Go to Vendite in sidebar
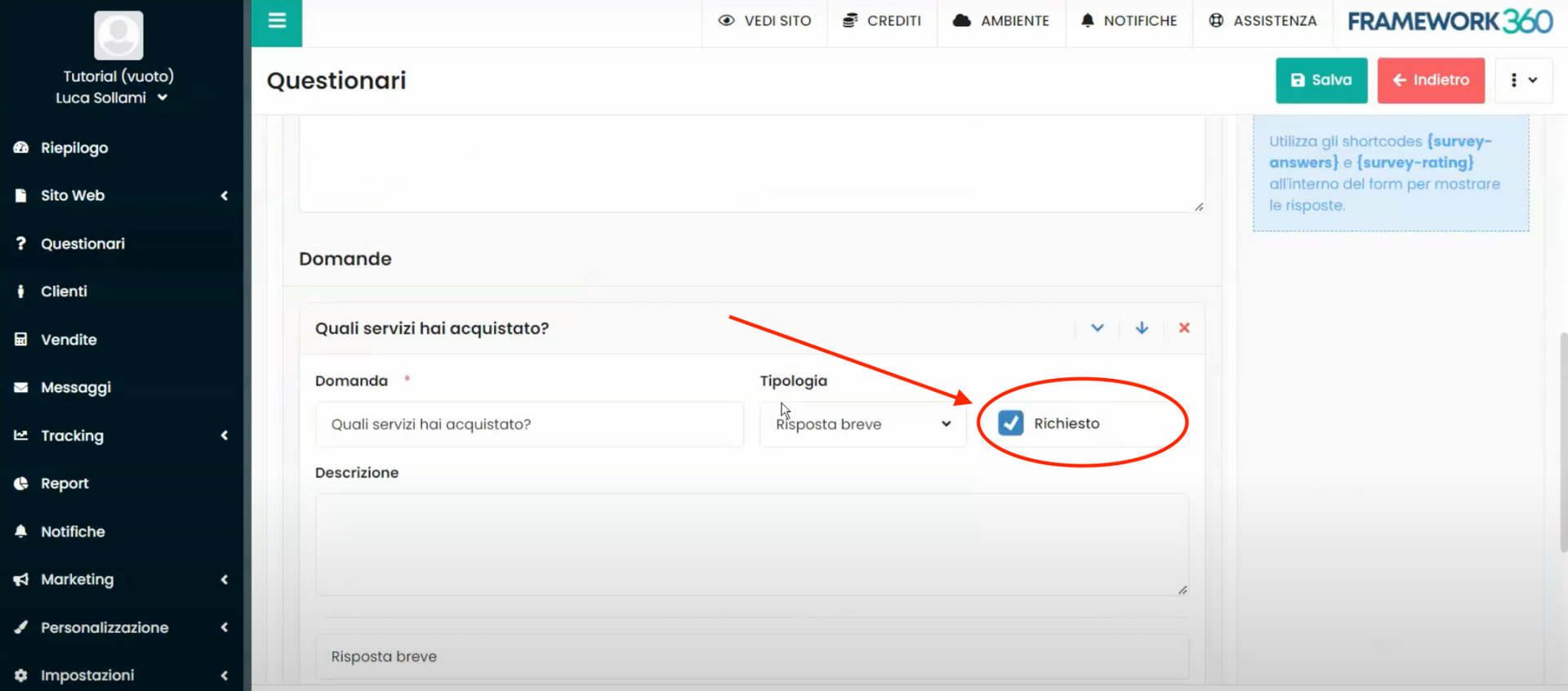 pyautogui.click(x=69, y=340)
